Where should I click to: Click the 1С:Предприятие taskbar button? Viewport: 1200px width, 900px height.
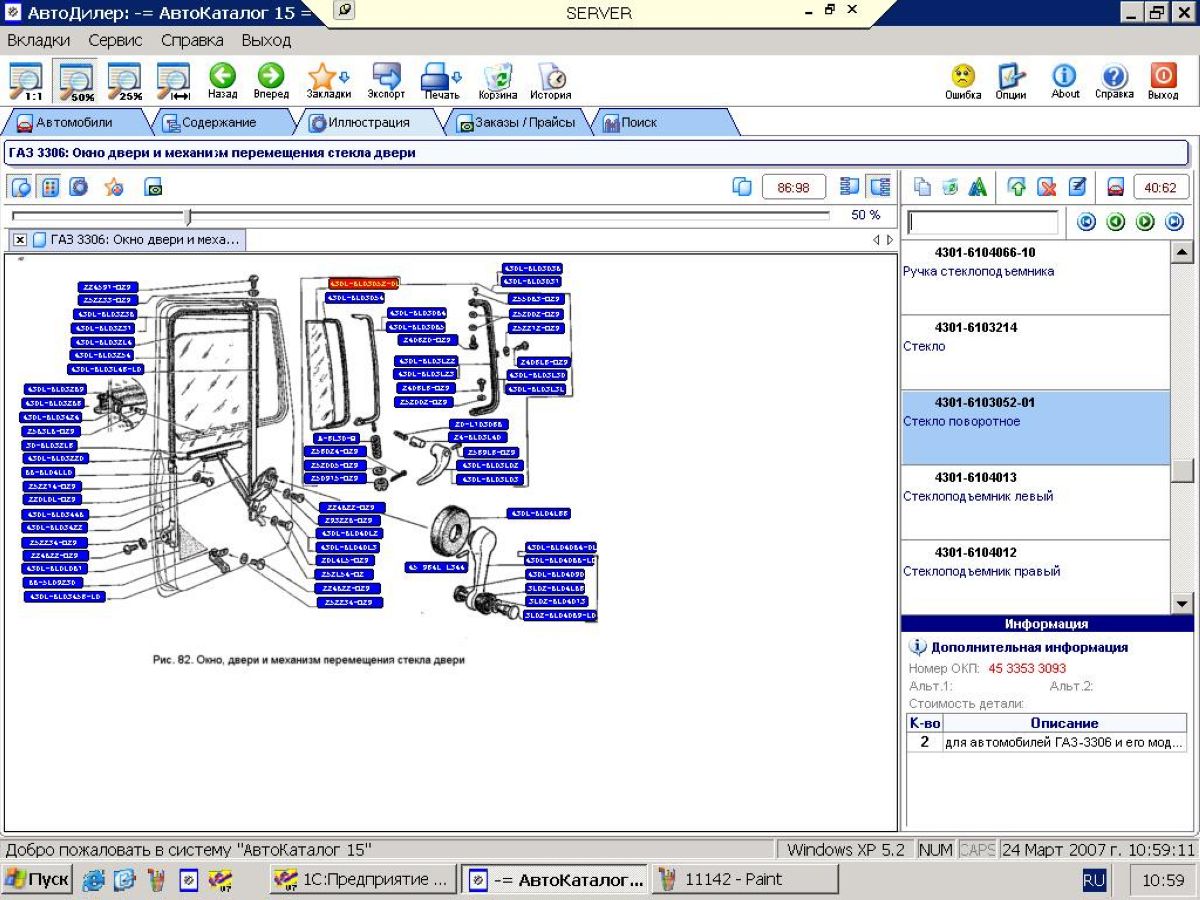363,880
